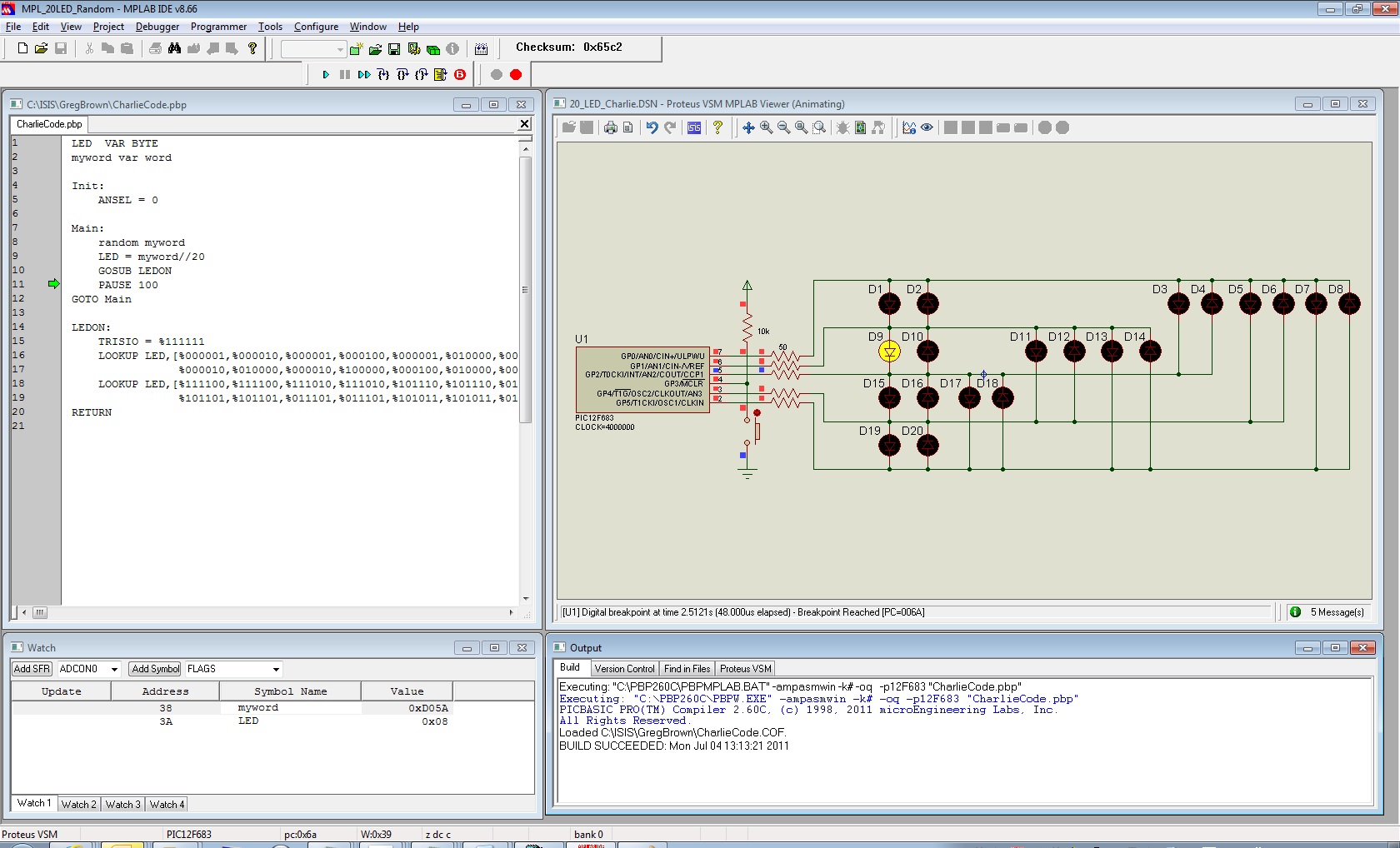1400x848 pixels.
Task: Click the Zoom In magnifier in Proteus viewer
Action: [x=766, y=127]
